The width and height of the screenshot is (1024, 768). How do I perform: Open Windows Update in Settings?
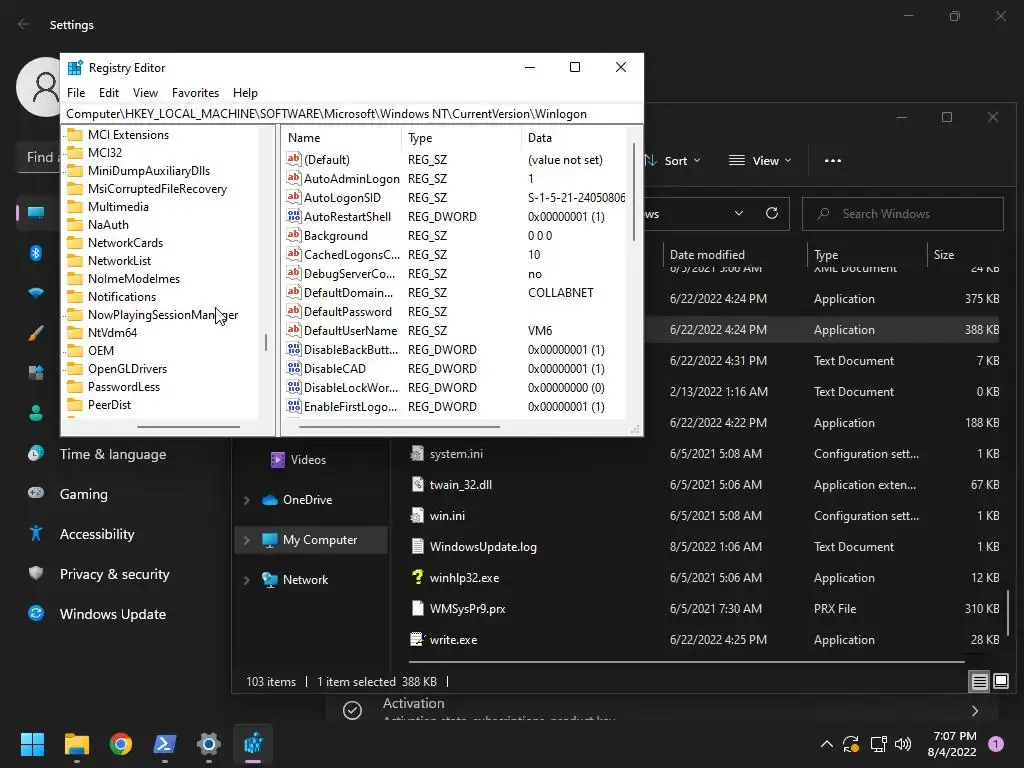coord(113,615)
